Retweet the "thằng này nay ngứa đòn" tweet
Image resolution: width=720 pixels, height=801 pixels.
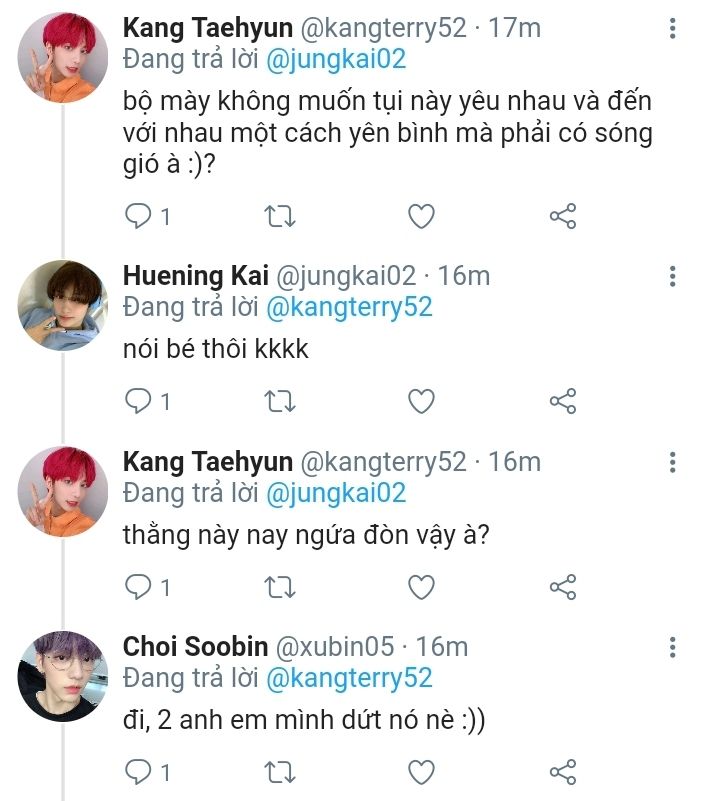(279, 586)
